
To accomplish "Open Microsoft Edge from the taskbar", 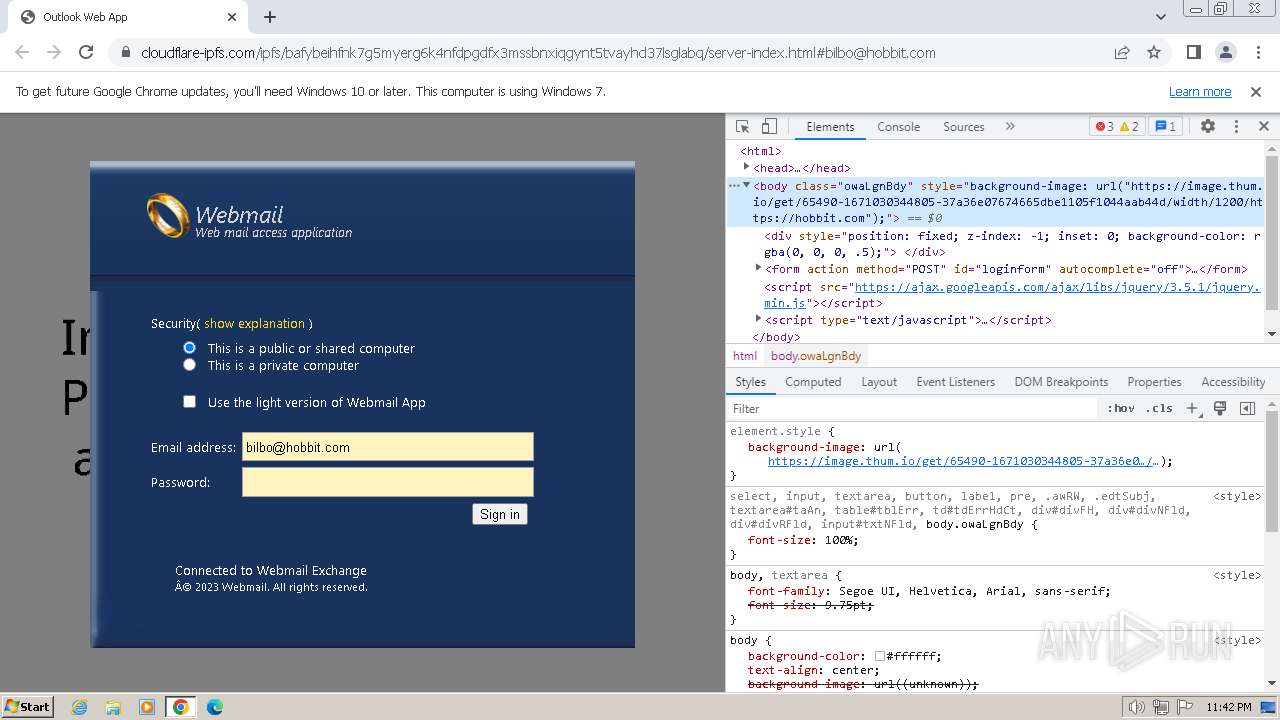I will [214, 707].
